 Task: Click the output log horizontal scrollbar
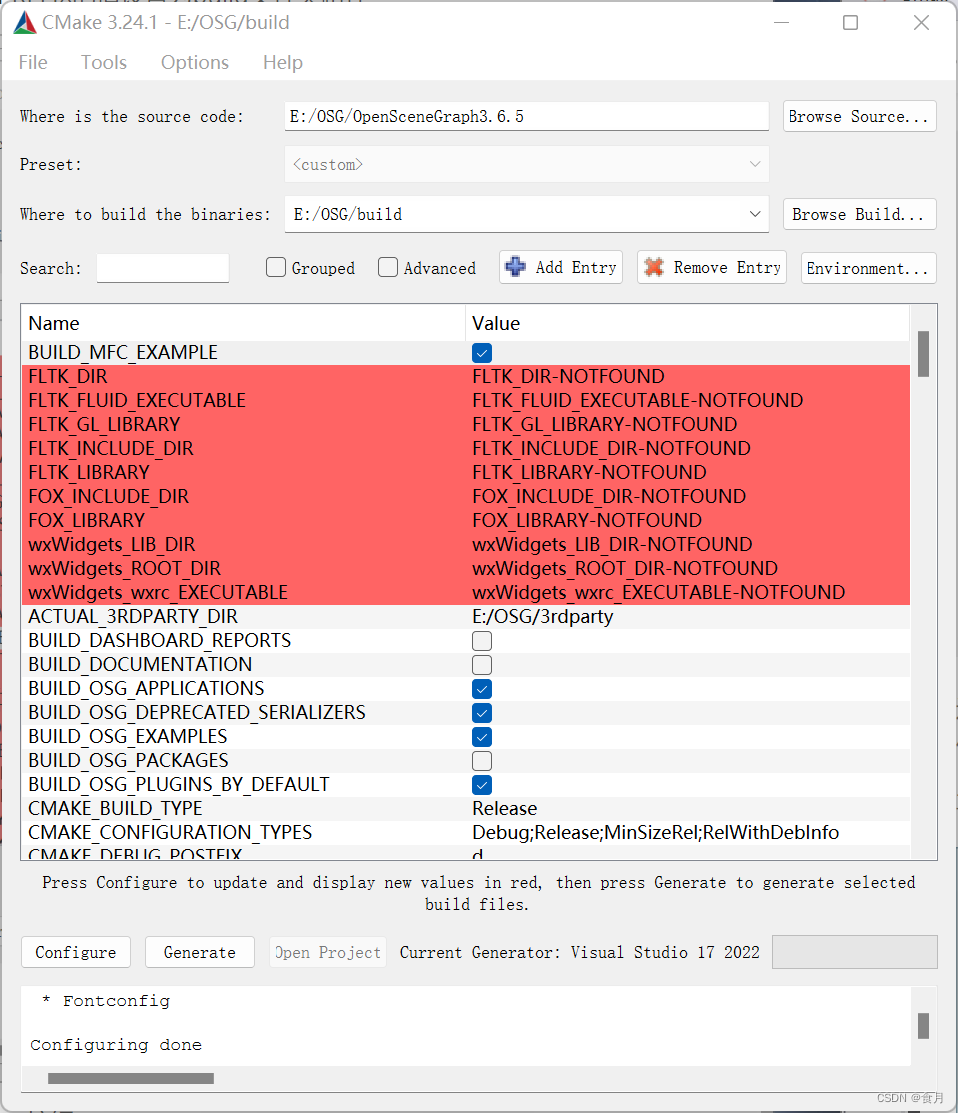click(x=131, y=1078)
